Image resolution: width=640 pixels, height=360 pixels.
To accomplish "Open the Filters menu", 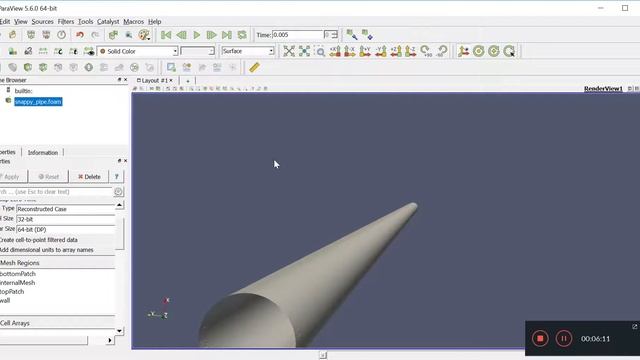I will pos(66,22).
